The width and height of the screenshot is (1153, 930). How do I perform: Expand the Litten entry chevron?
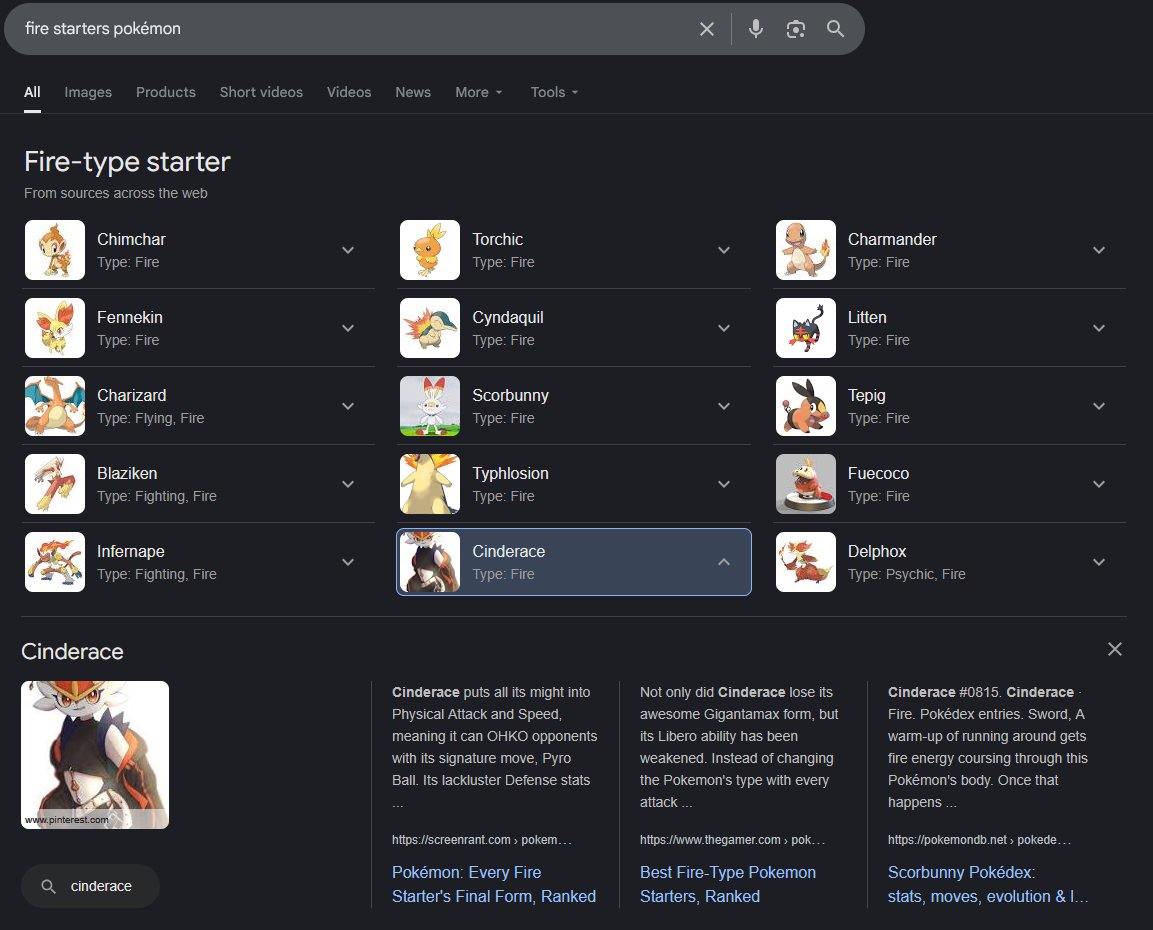point(1099,328)
